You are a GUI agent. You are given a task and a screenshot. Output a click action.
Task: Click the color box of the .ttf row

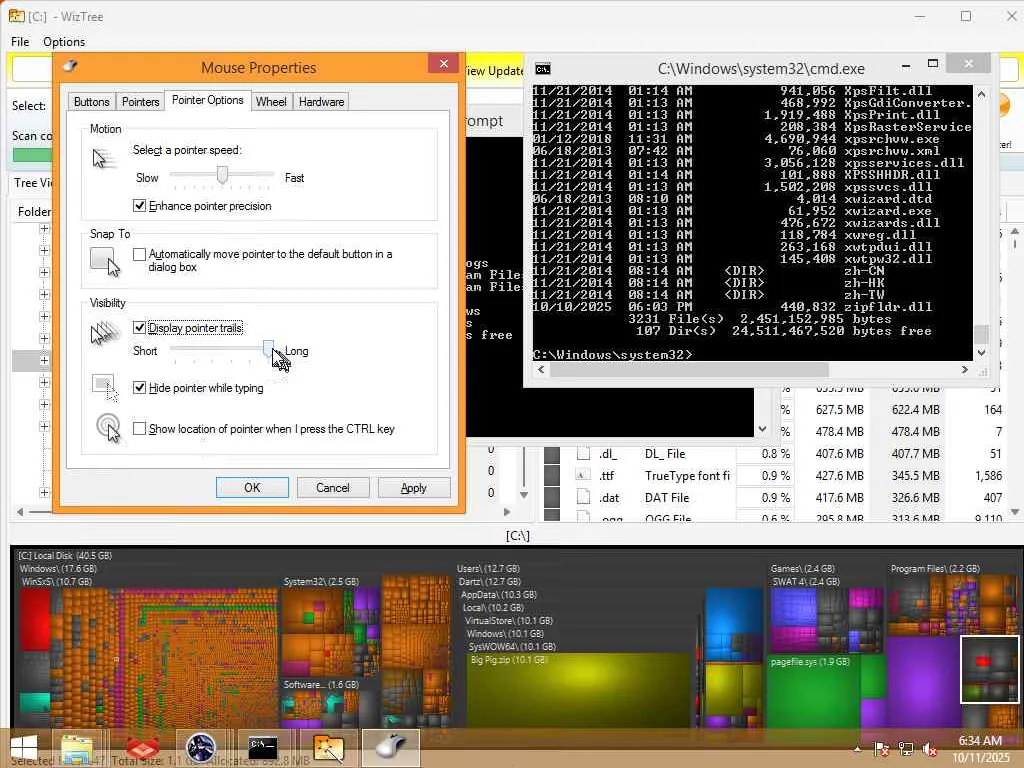pos(552,475)
